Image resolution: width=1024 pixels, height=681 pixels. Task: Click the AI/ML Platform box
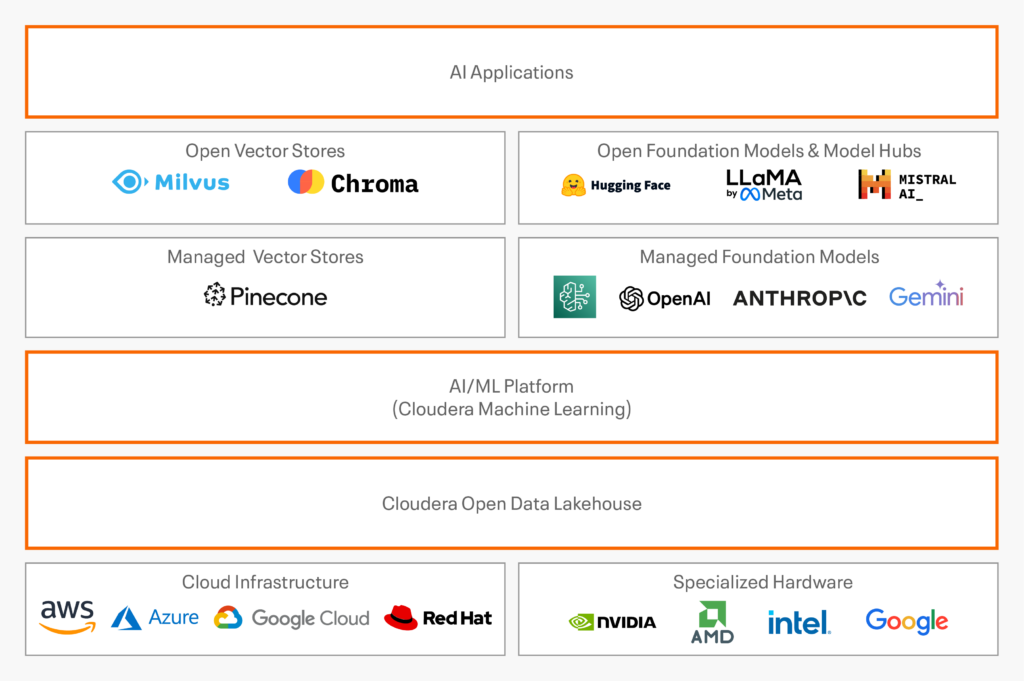(x=511, y=397)
